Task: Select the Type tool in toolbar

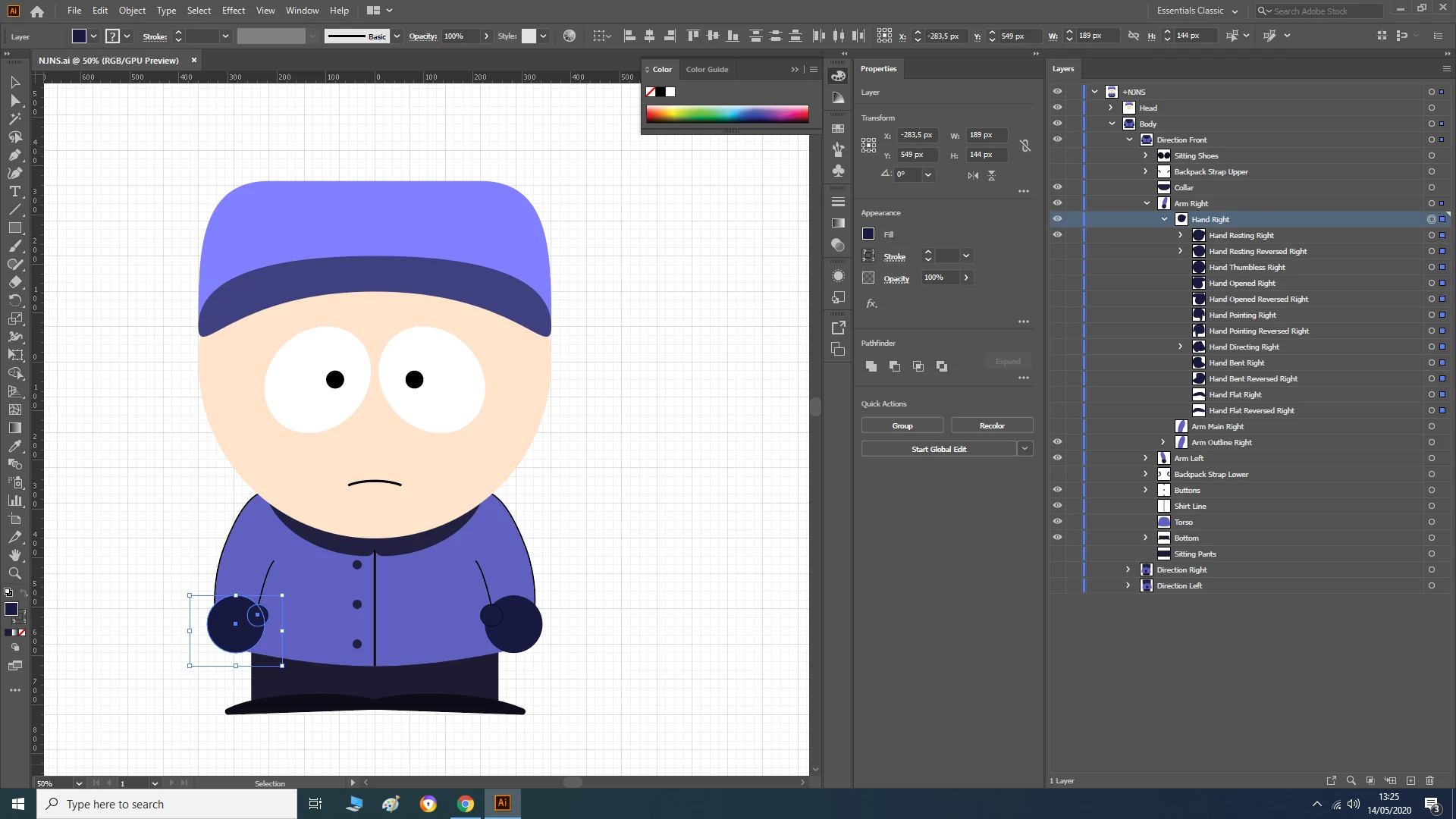Action: point(14,192)
